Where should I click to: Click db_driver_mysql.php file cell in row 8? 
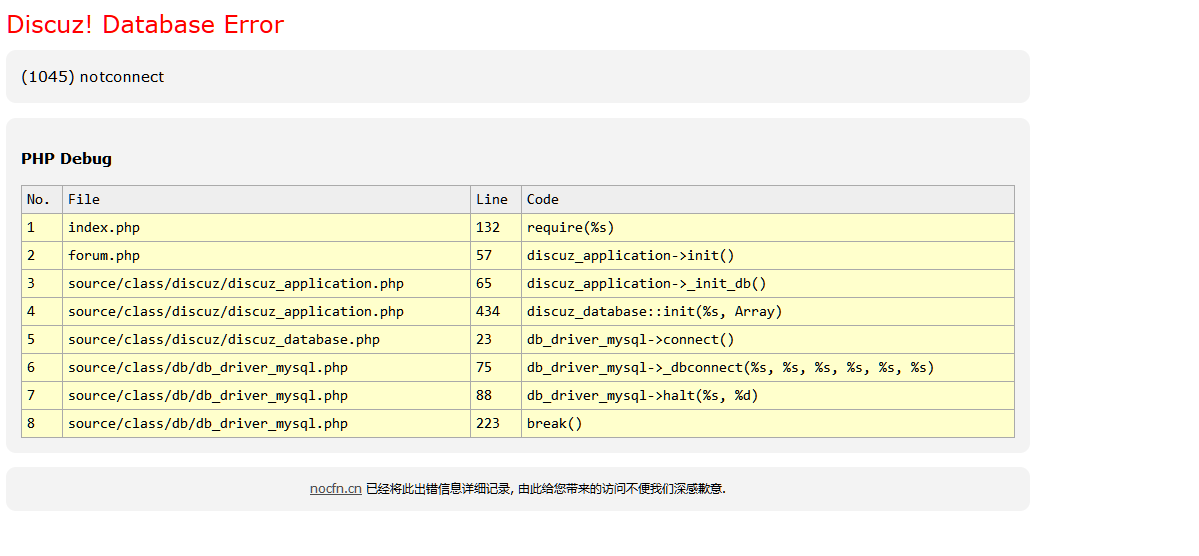(x=266, y=424)
